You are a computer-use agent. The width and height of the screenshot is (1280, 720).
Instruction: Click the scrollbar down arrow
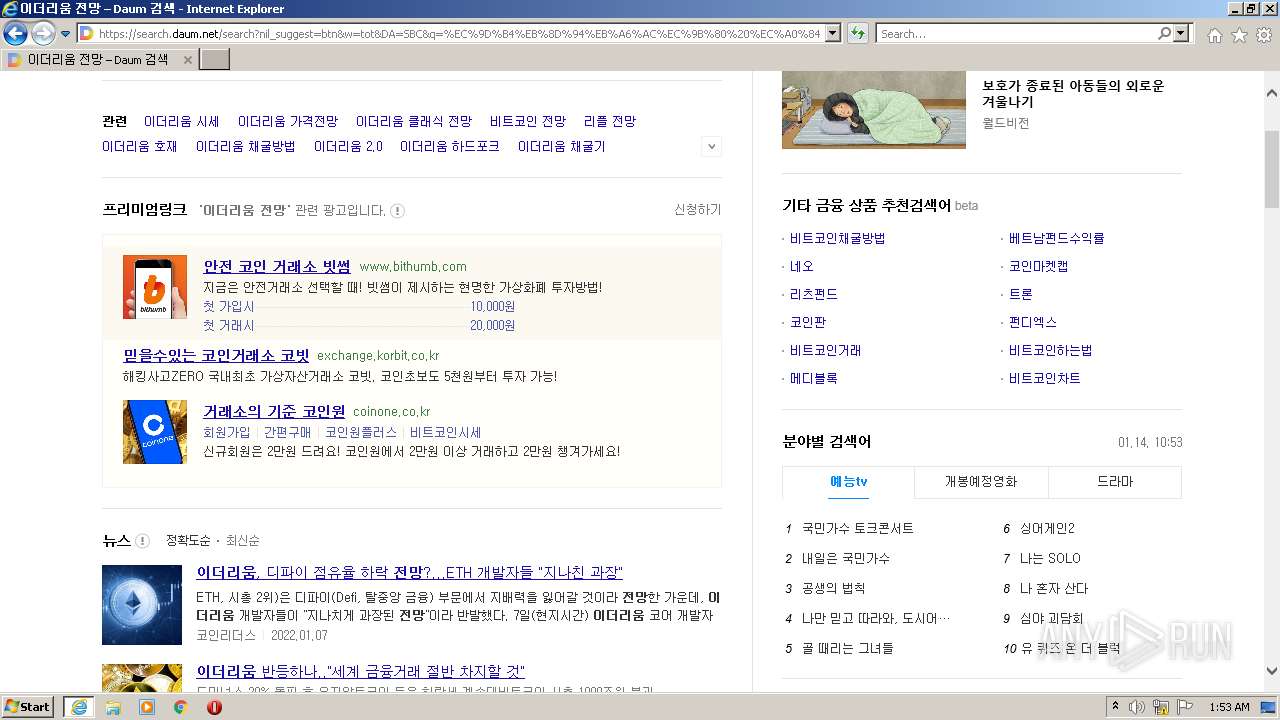[x=1272, y=672]
